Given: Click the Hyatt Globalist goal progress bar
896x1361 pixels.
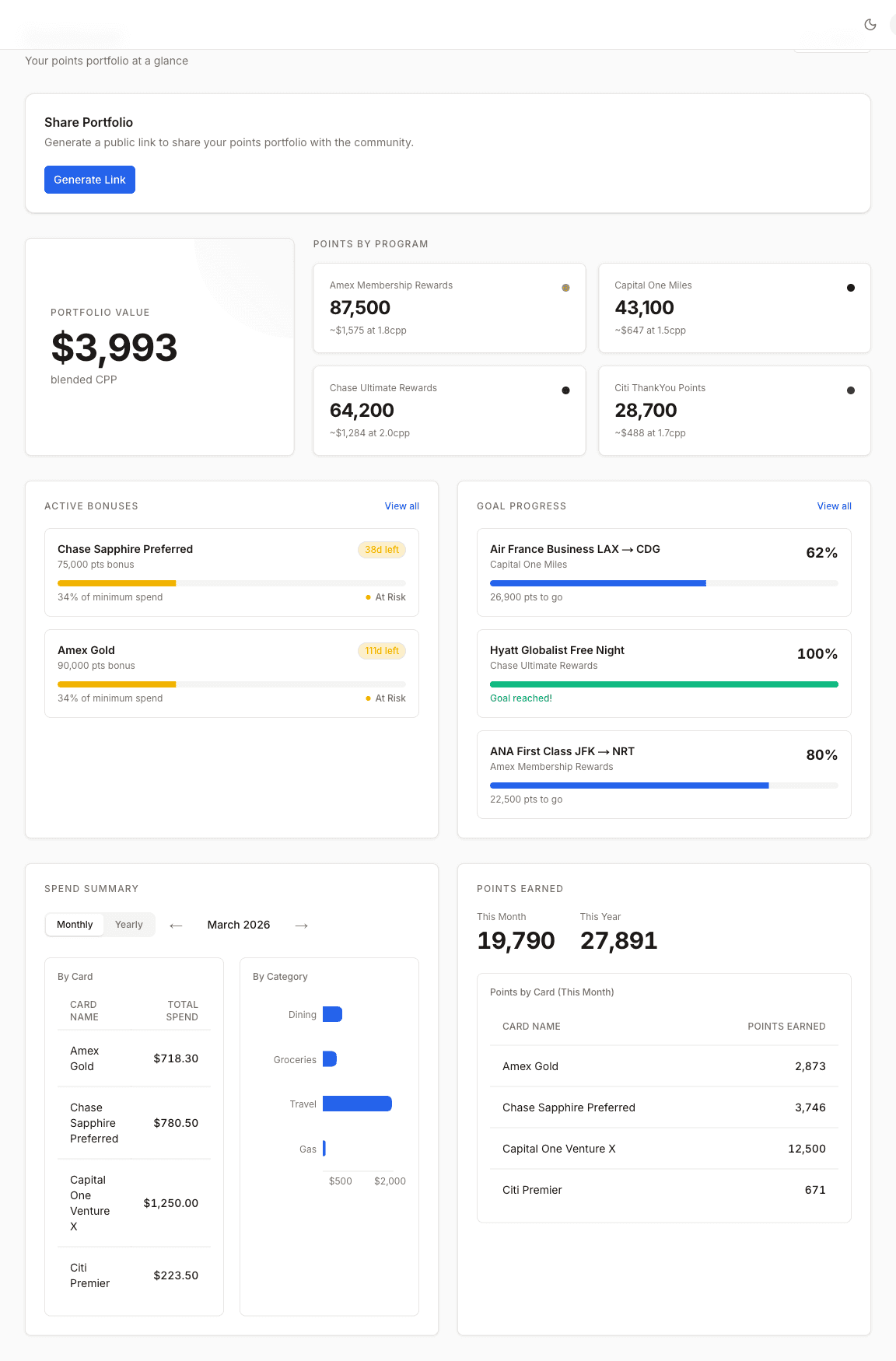Looking at the screenshot, I should (664, 684).
